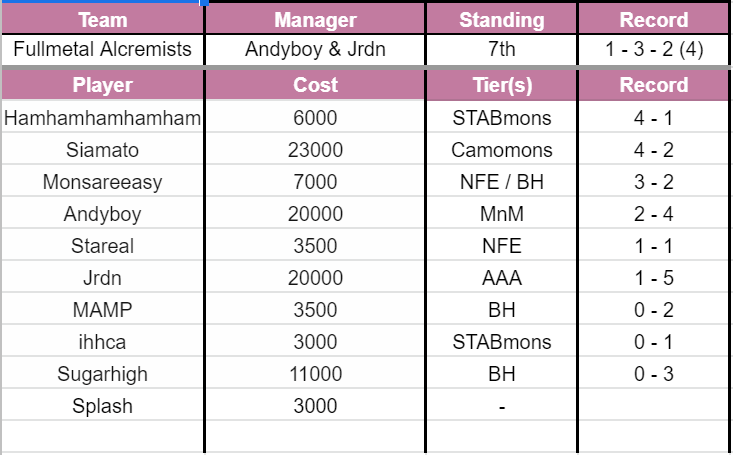The height and width of the screenshot is (455, 733).
Task: Click the Camomons tier cell
Action: (502, 150)
